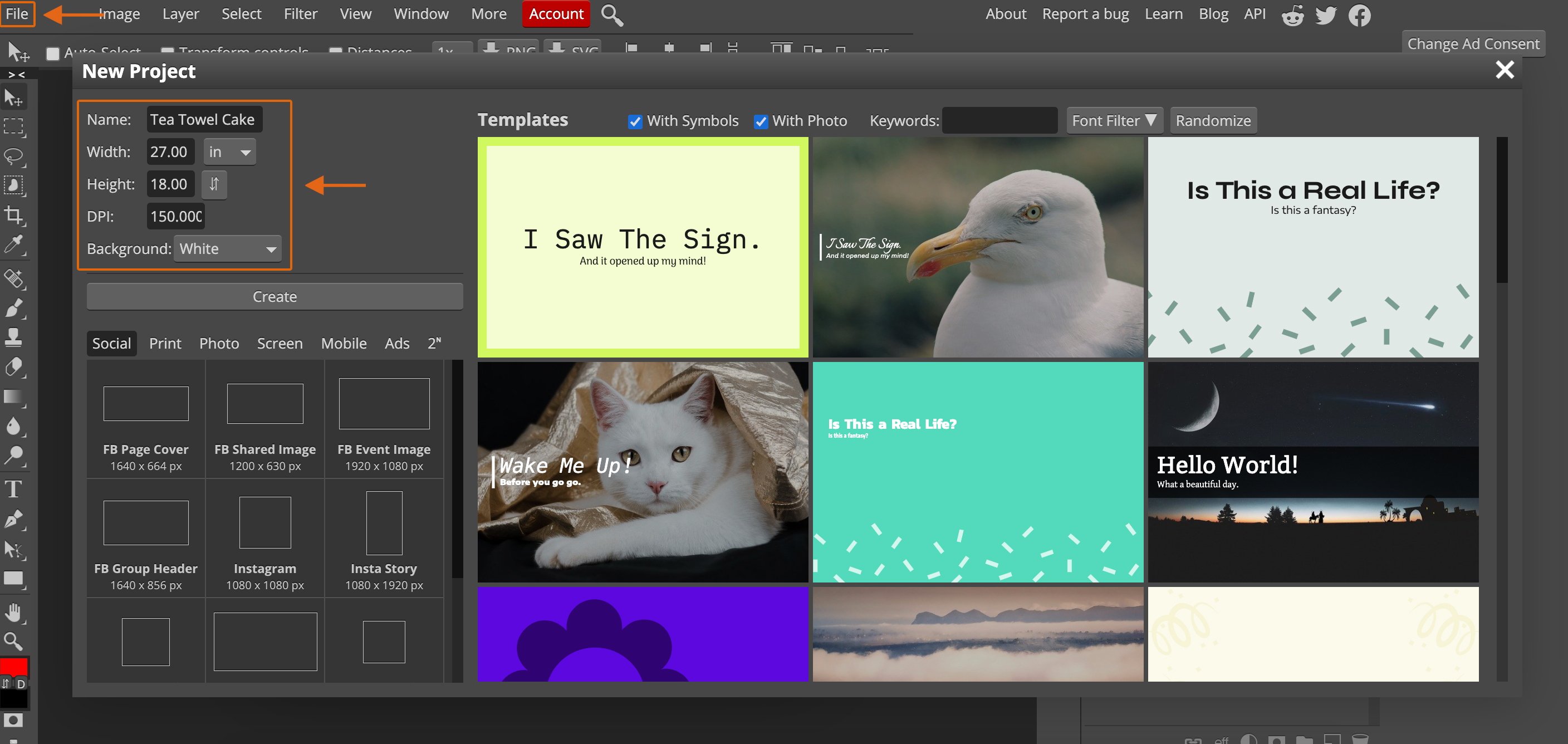Toggle Auto-Select checkbox in options bar
Screen dimensions: 1568x744
(x=53, y=53)
